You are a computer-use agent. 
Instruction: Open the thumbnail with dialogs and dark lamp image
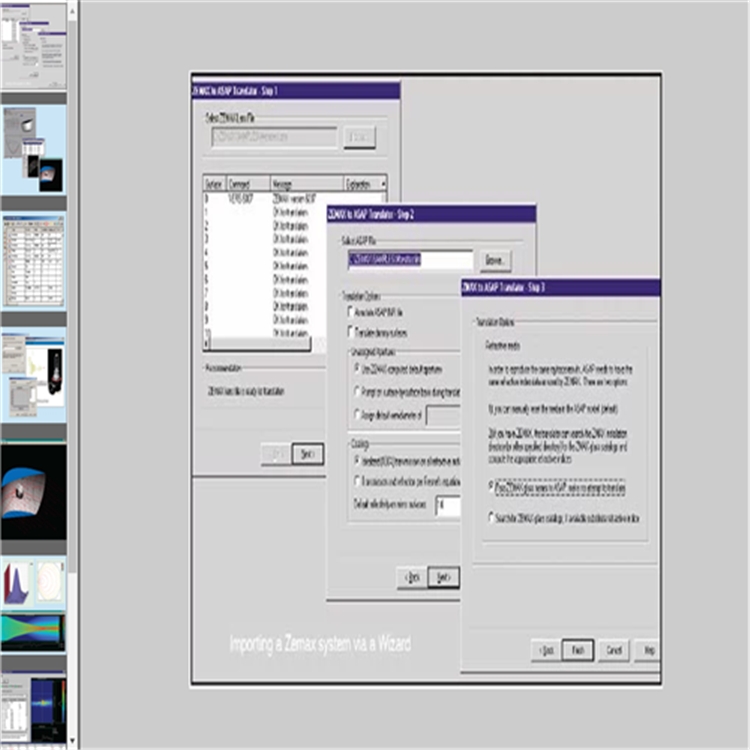33,375
